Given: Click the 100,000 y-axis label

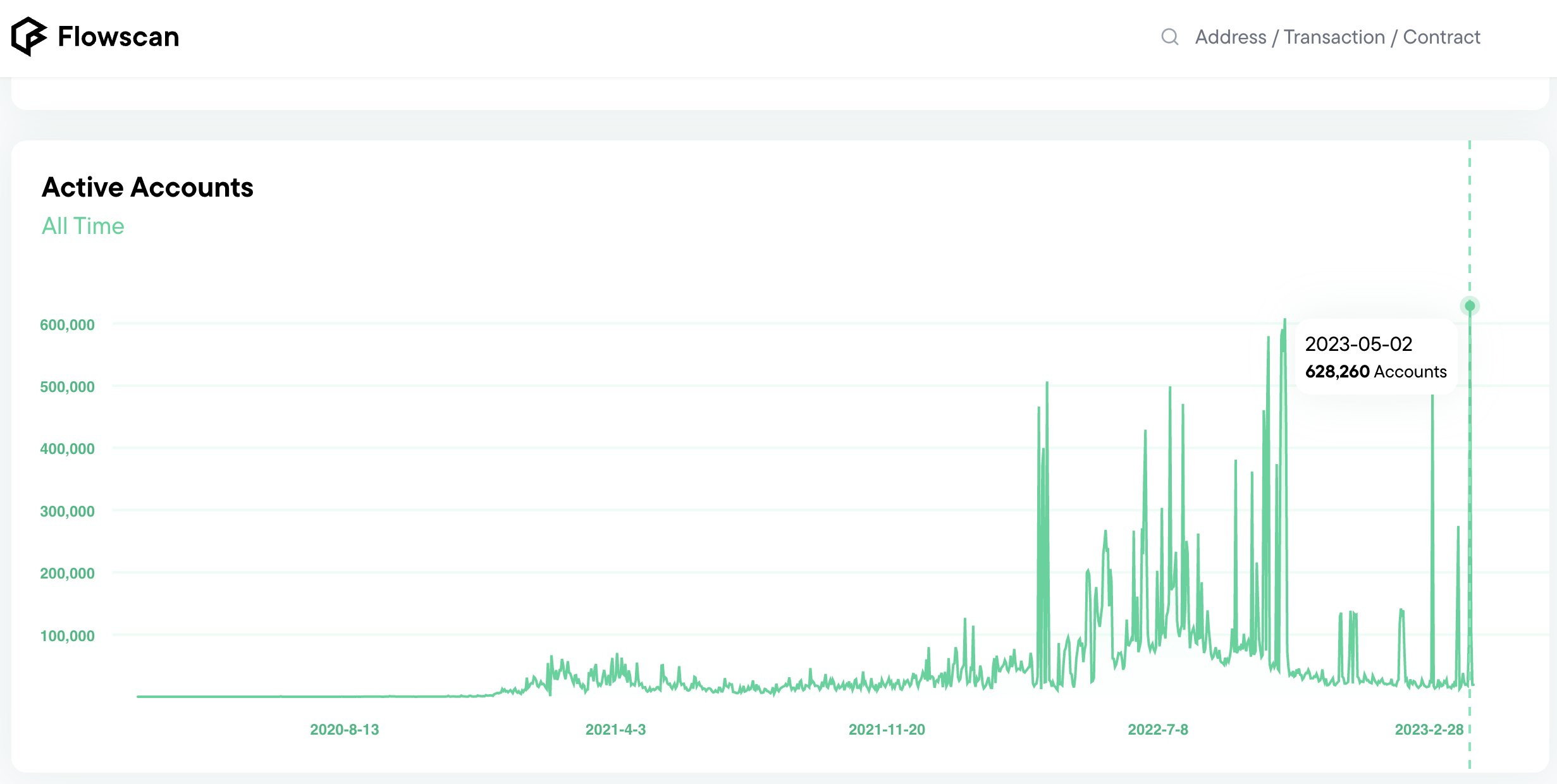Looking at the screenshot, I should [x=67, y=635].
